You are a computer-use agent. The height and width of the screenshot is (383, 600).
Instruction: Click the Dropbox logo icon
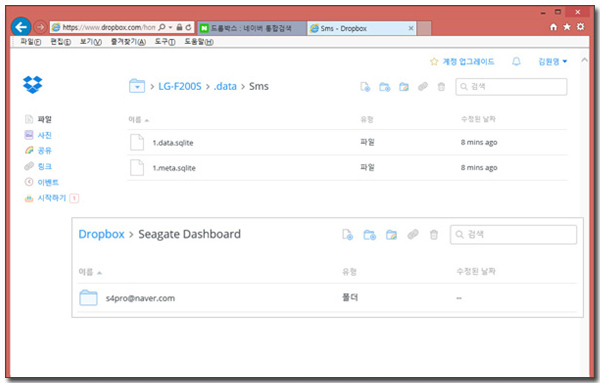tap(33, 85)
